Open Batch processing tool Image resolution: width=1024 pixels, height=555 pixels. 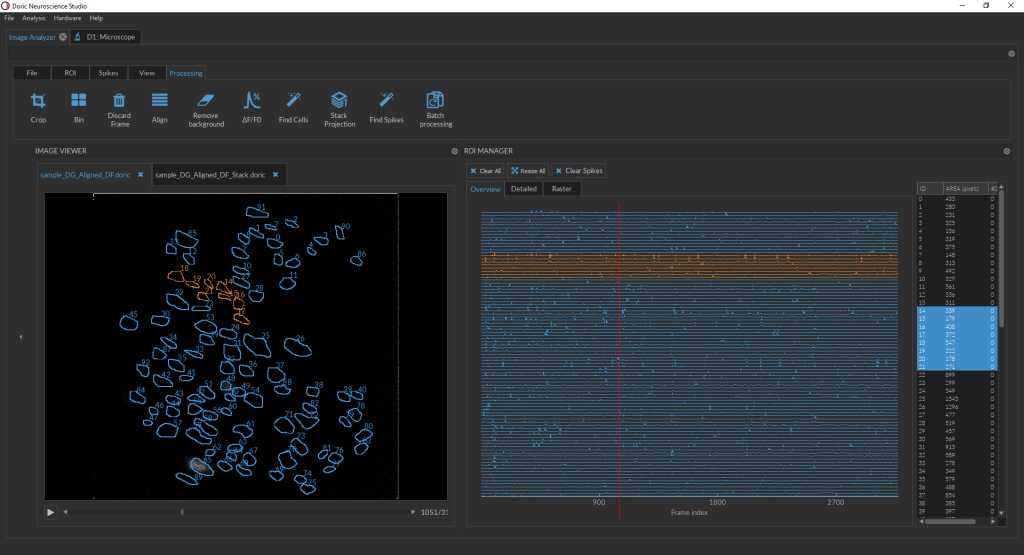[435, 101]
